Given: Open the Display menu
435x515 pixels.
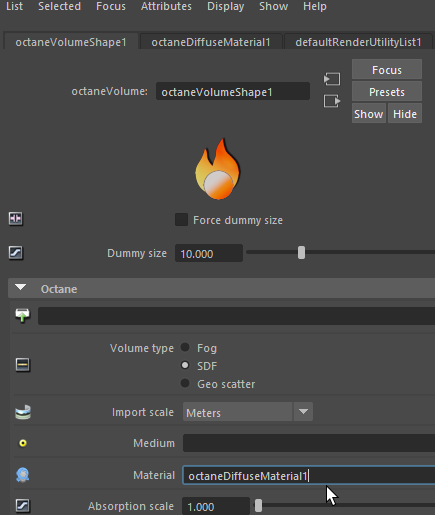Looking at the screenshot, I should [x=225, y=6].
